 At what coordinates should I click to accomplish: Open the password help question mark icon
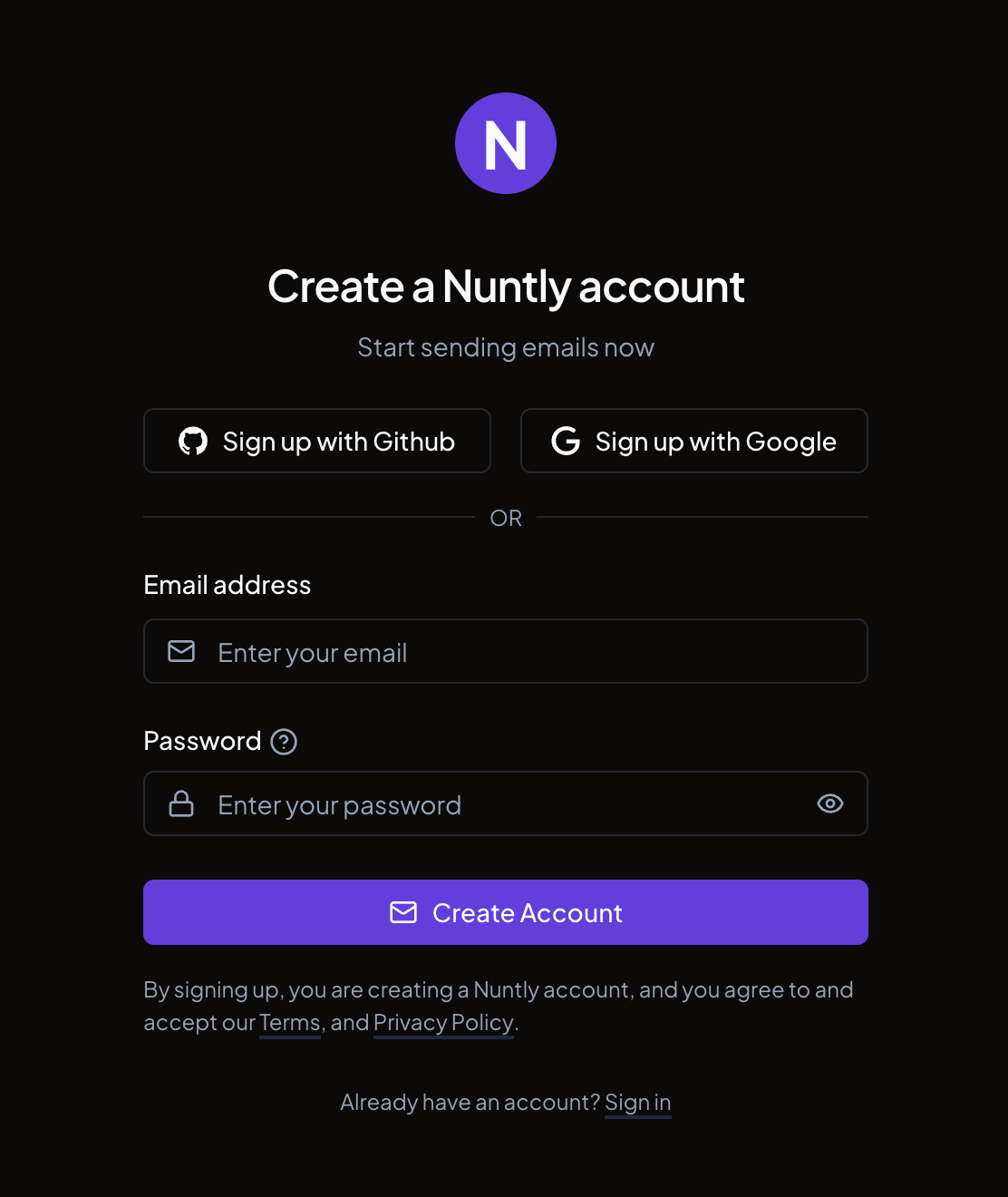click(284, 742)
